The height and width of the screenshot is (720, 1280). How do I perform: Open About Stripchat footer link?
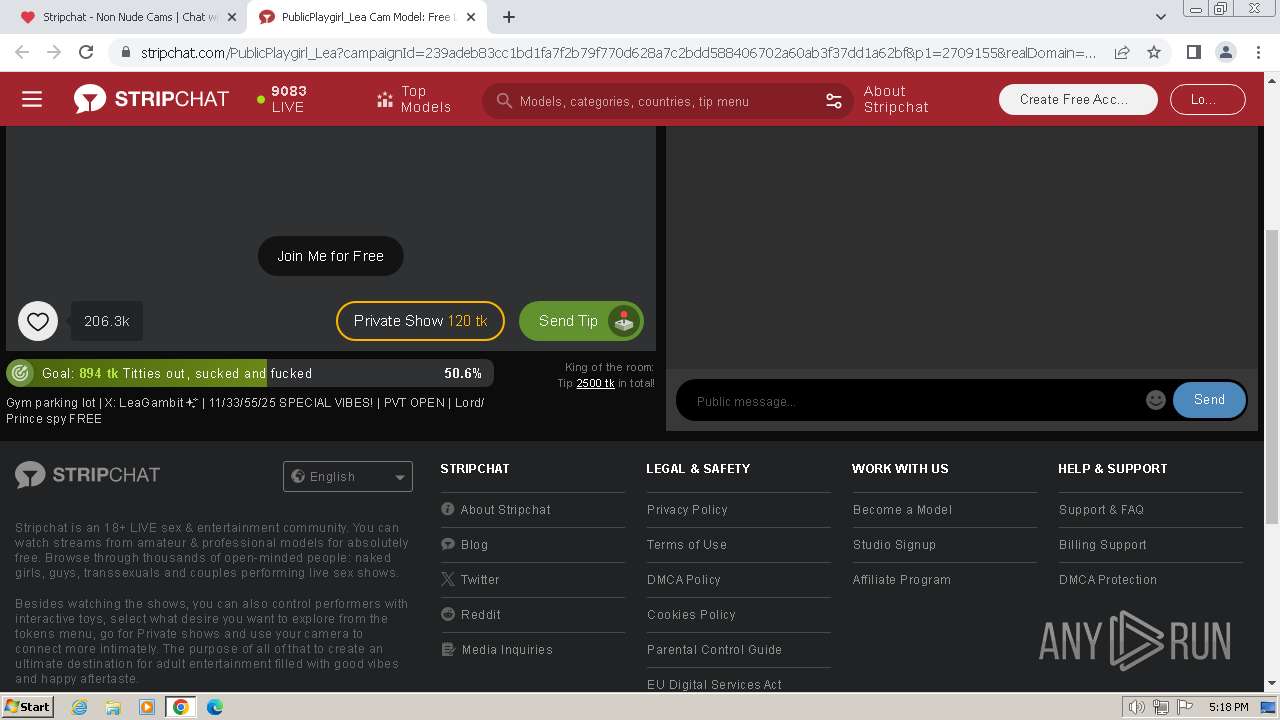pos(505,509)
